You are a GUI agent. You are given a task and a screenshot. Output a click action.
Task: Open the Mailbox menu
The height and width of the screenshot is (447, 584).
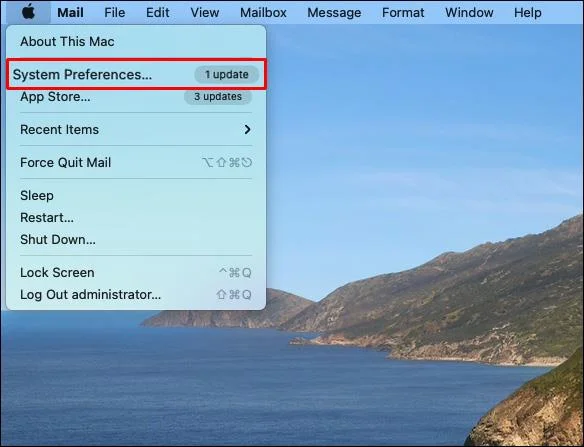(x=263, y=13)
